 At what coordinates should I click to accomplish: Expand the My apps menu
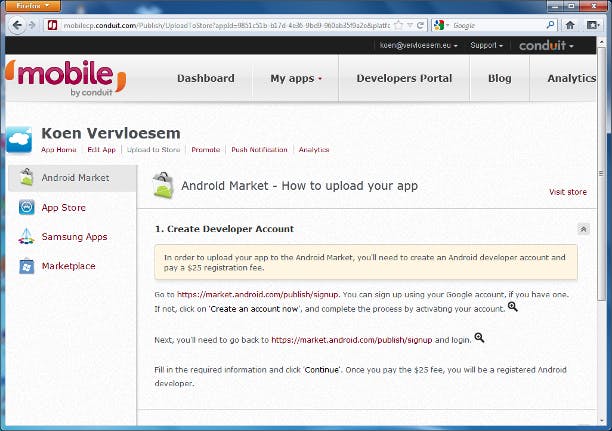(295, 78)
